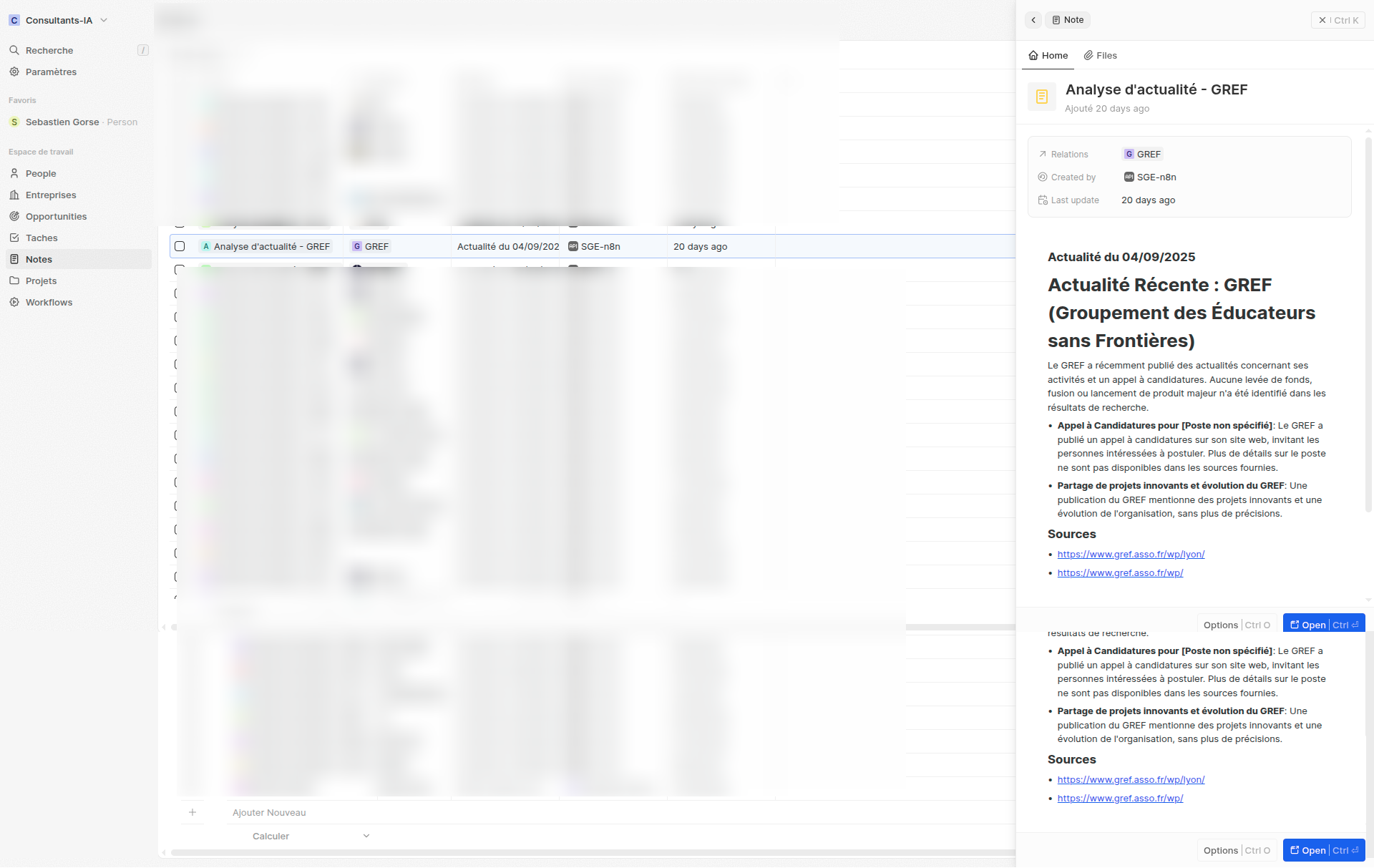
Task: Click the GREF relation chip in panel
Action: pos(1143,154)
